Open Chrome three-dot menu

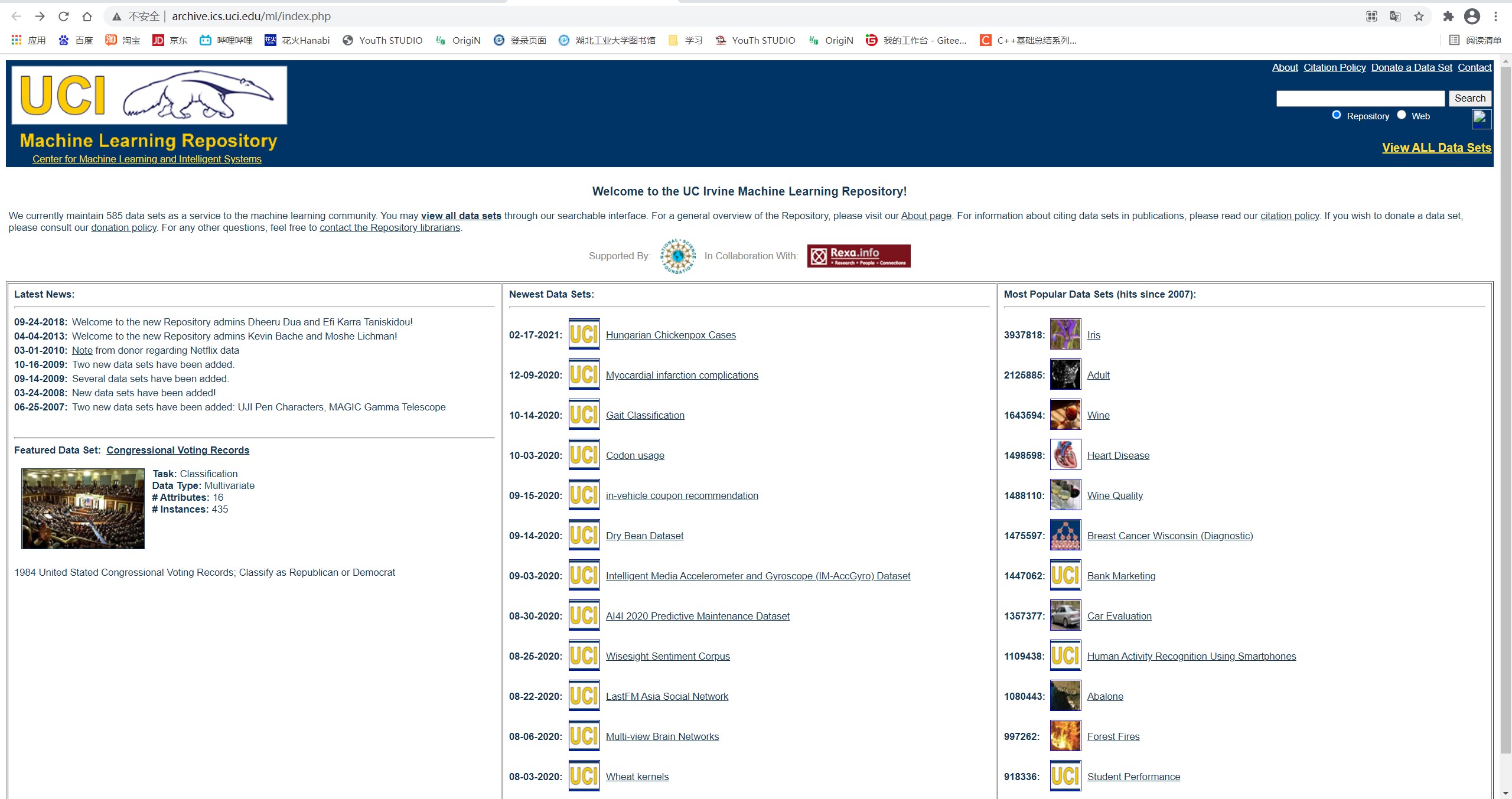click(x=1495, y=16)
